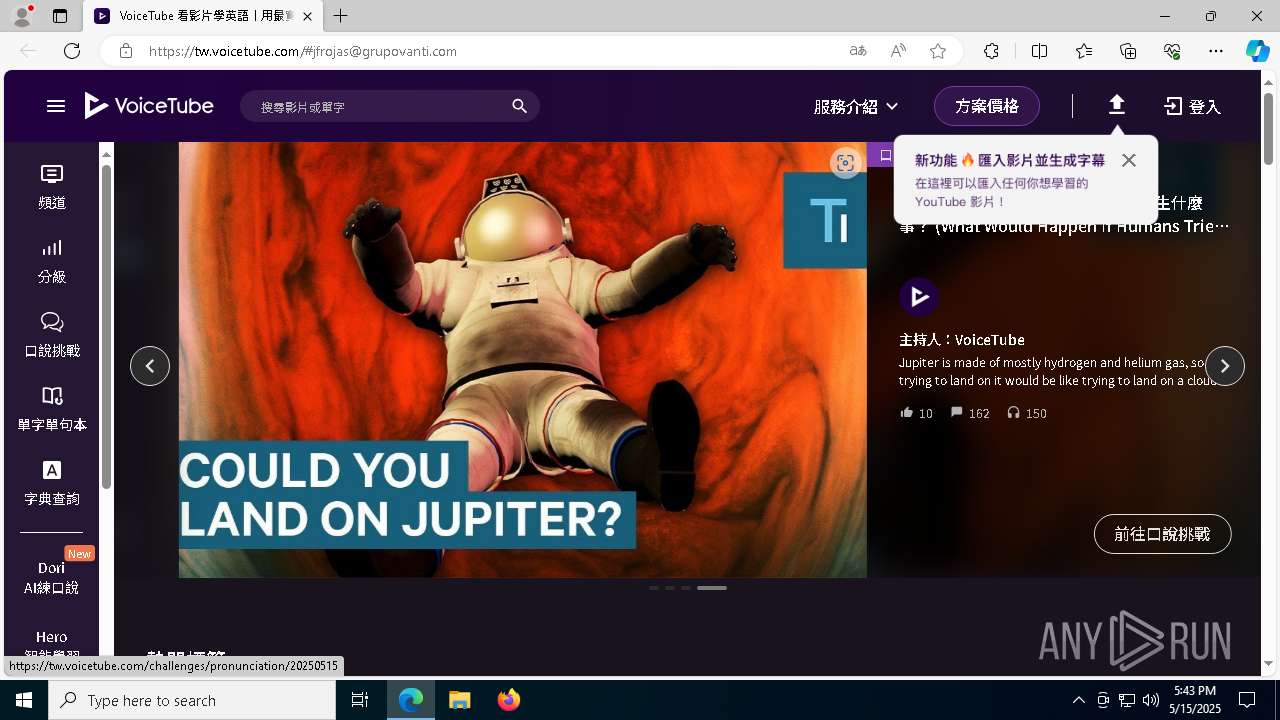Open Copilot in Edge
The height and width of the screenshot is (720, 1280).
[1257, 51]
